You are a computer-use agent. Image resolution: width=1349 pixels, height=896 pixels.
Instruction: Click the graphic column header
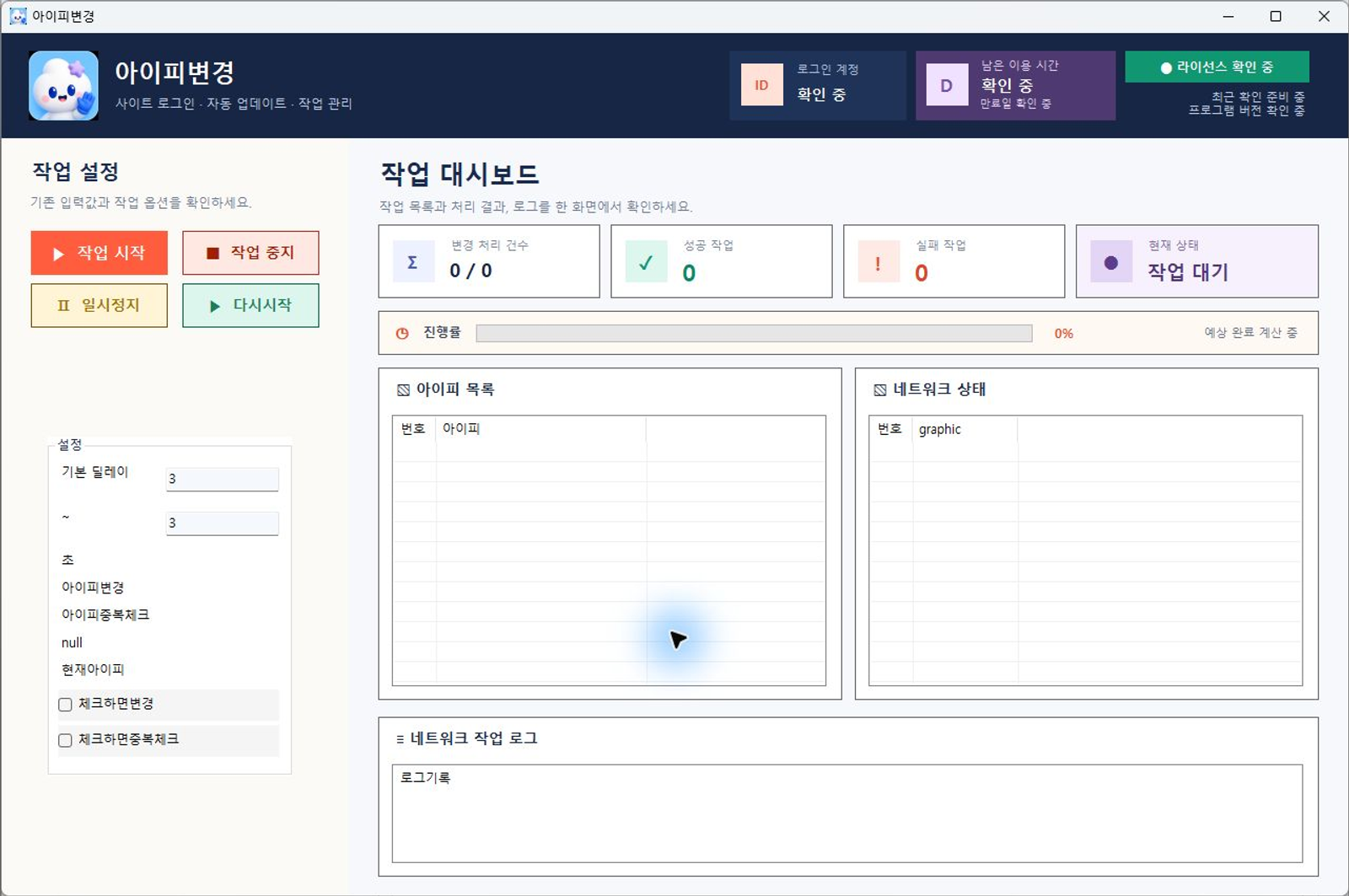pyautogui.click(x=965, y=429)
